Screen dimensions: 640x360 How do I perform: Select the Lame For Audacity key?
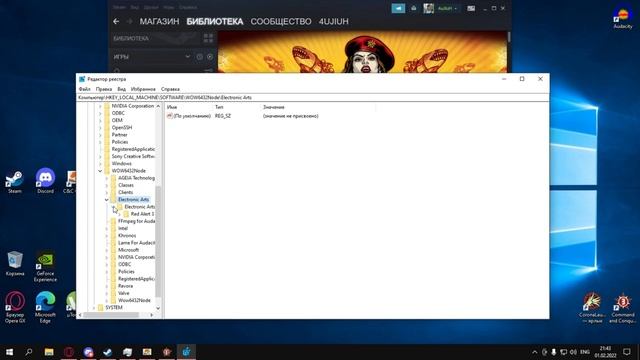coord(136,243)
